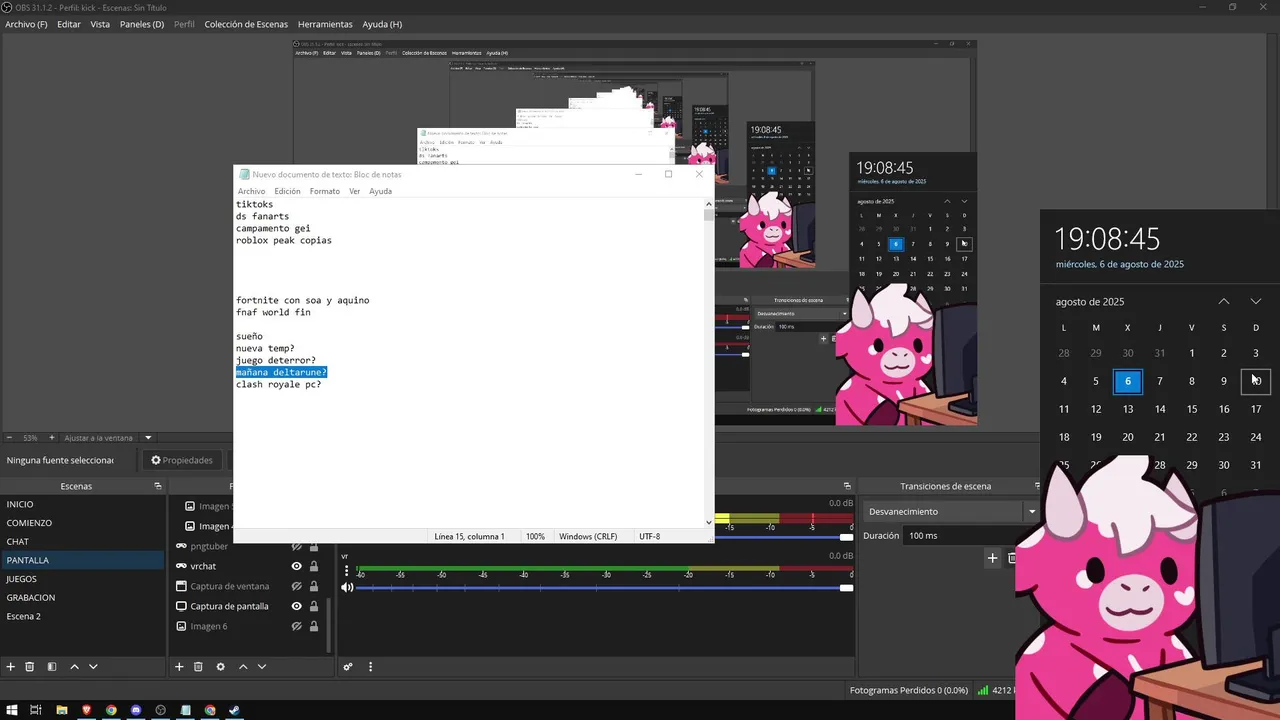Open agosto de 2025 month header
This screenshot has width=1280, height=720.
pyautogui.click(x=1090, y=301)
